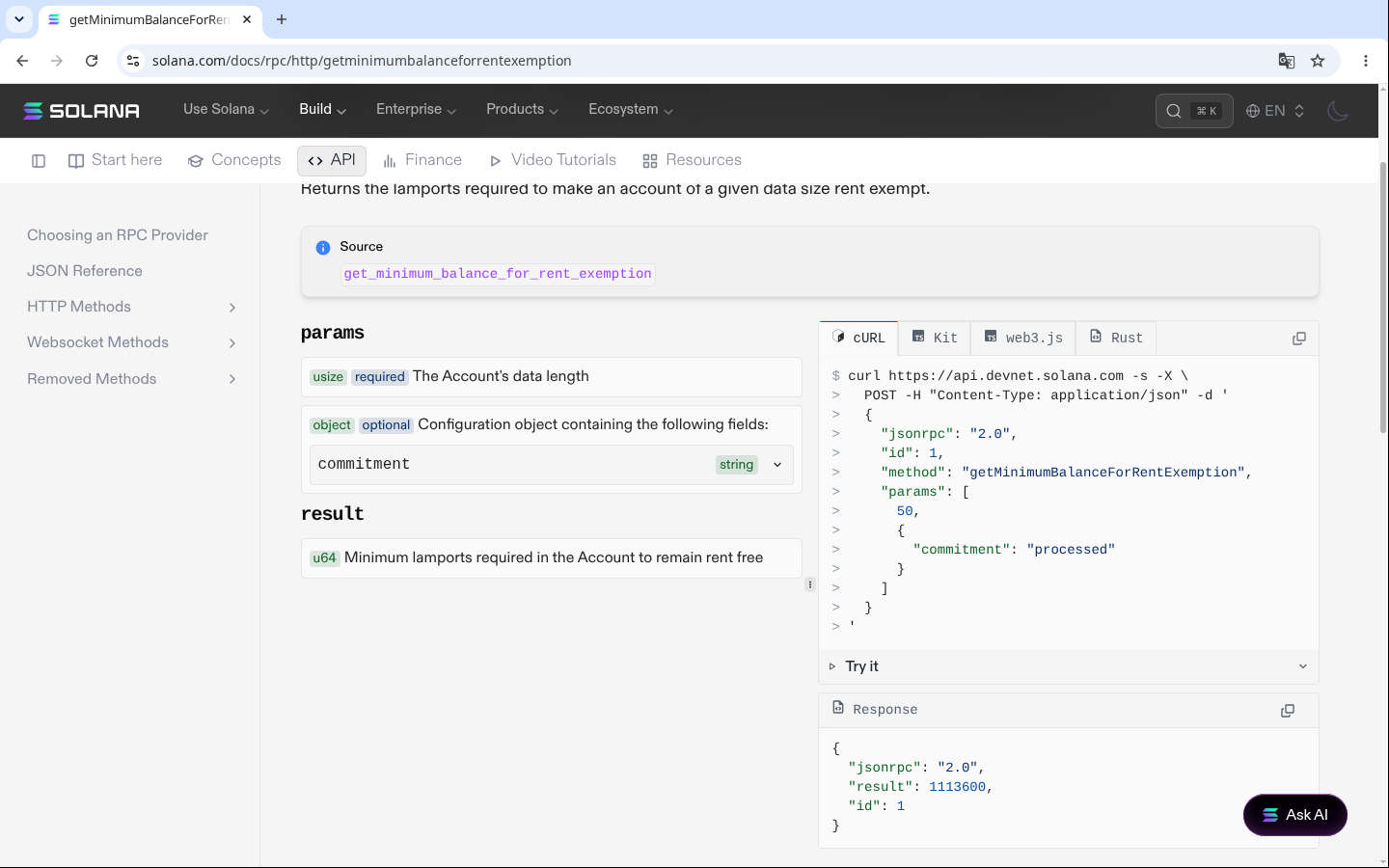Expand HTTP Methods in sidebar

132,307
